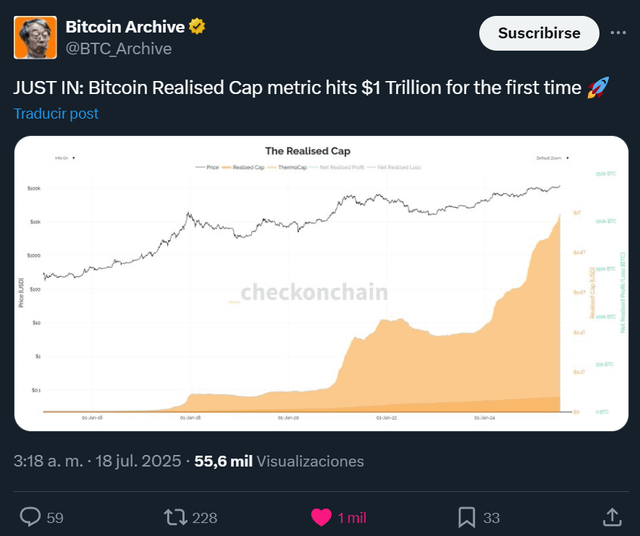Viewport: 640px width, 536px height.
Task: Open the Bitcoin Archive display name
Action: (125, 27)
